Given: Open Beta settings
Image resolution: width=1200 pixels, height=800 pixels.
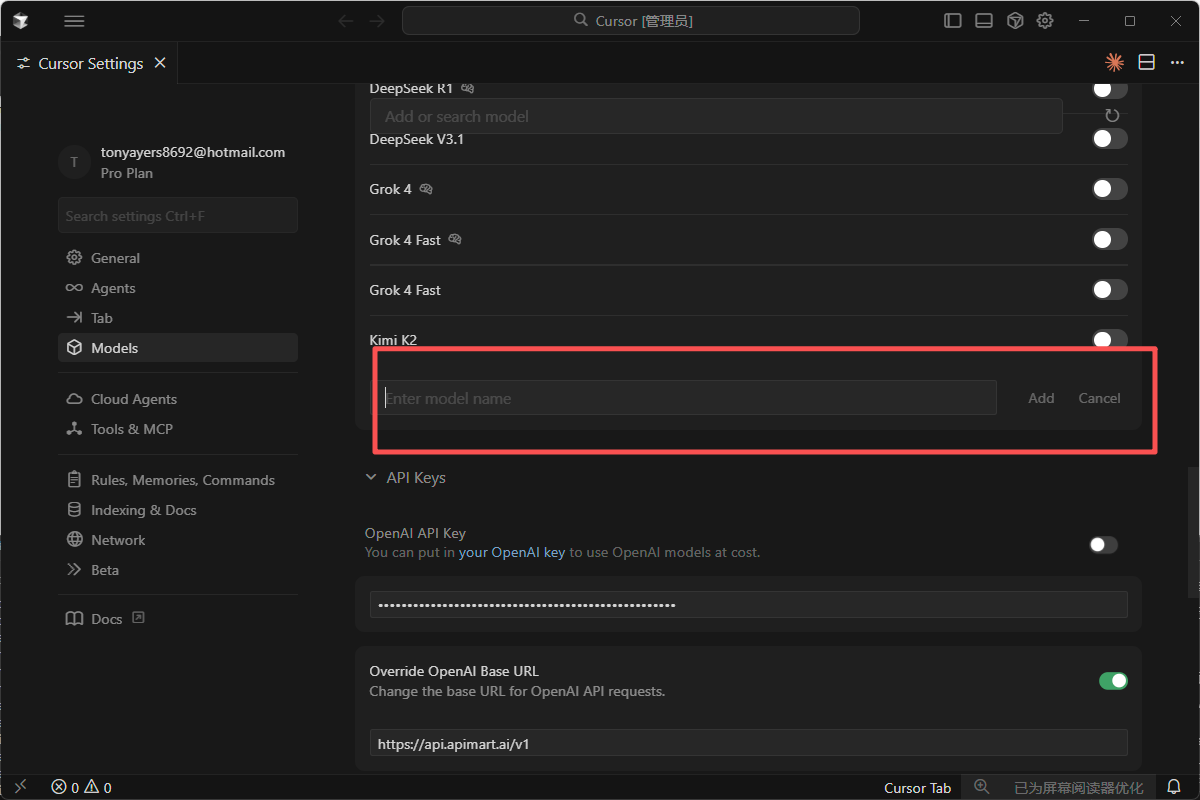Looking at the screenshot, I should point(178,570).
